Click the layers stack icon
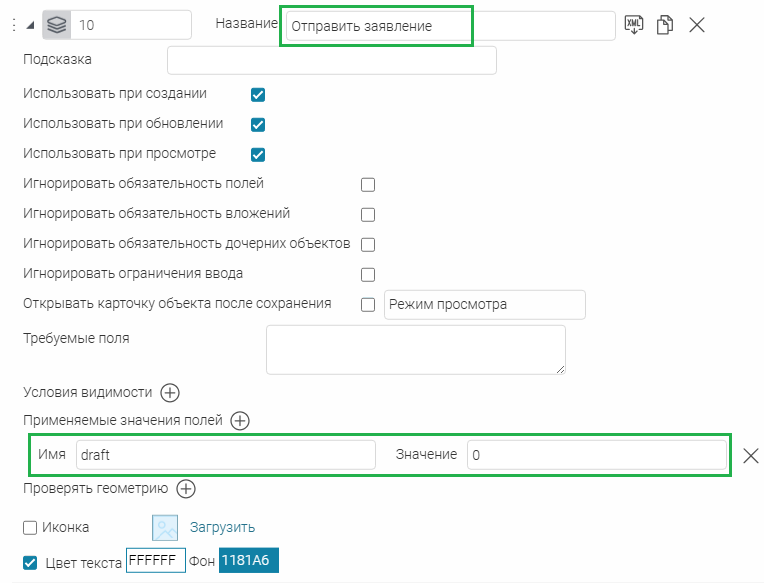 click(57, 25)
